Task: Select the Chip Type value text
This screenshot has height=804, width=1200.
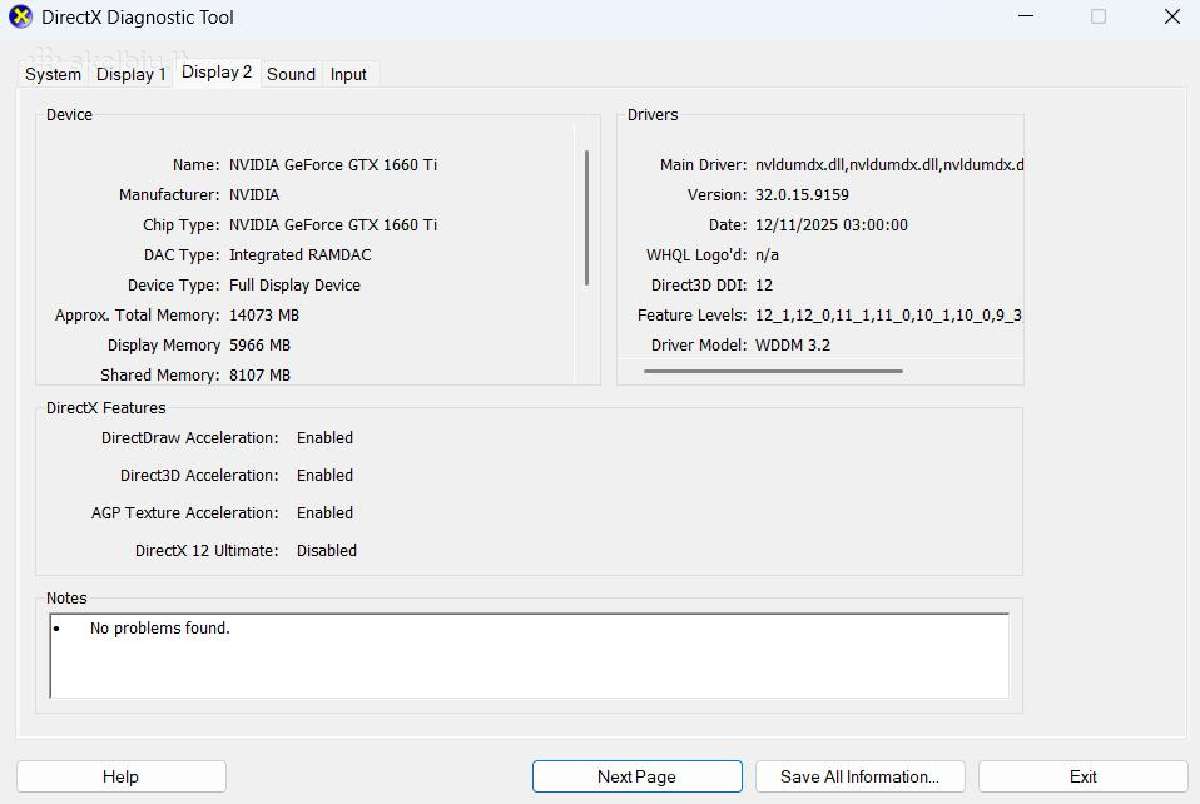Action: [333, 225]
